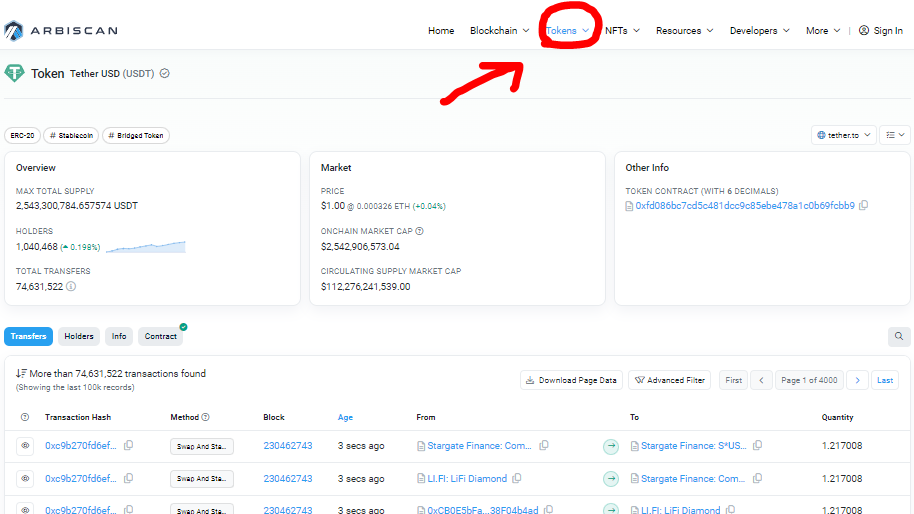The image size is (914, 514).
Task: Toggle the eye preview on the second transaction row
Action: click(x=25, y=479)
